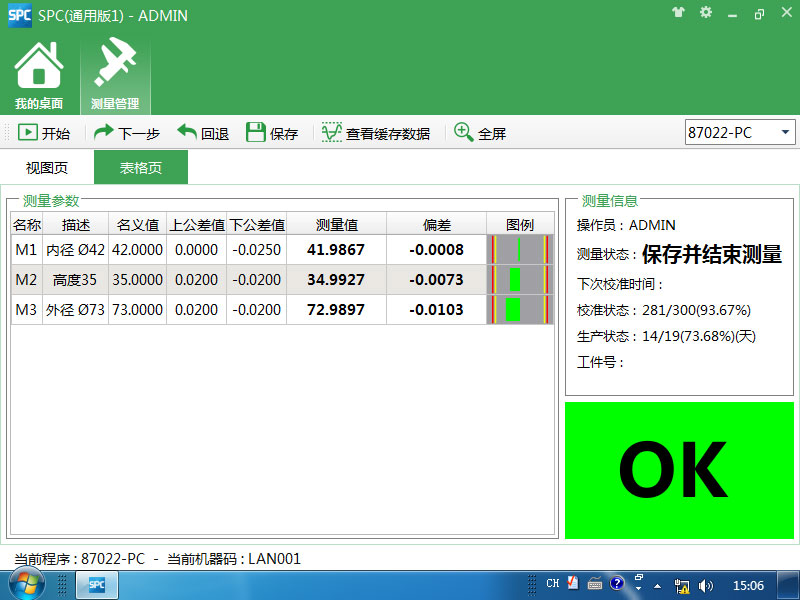The image size is (800, 600).
Task: Click the 名义值 column header
Action: [137, 224]
